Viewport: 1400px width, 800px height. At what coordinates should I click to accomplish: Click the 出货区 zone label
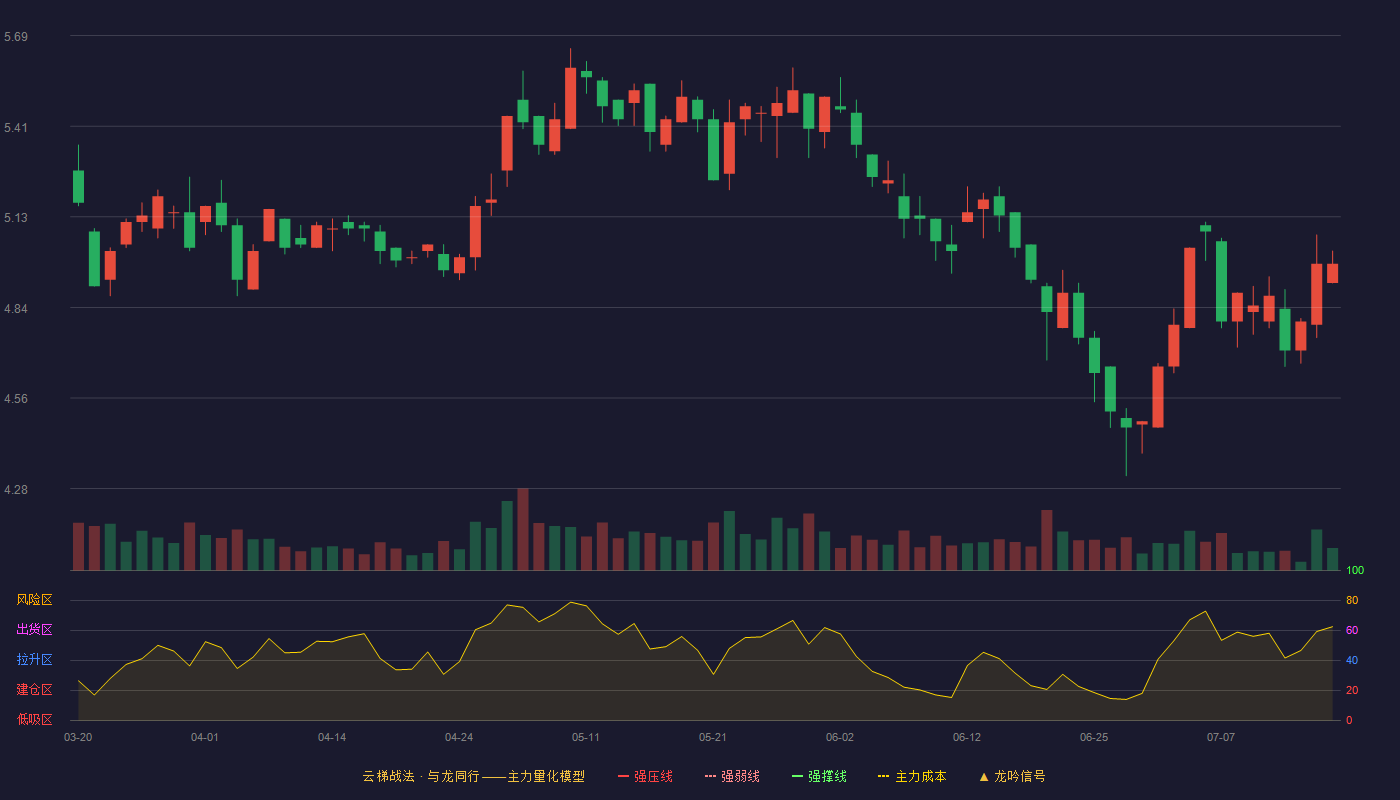point(34,630)
